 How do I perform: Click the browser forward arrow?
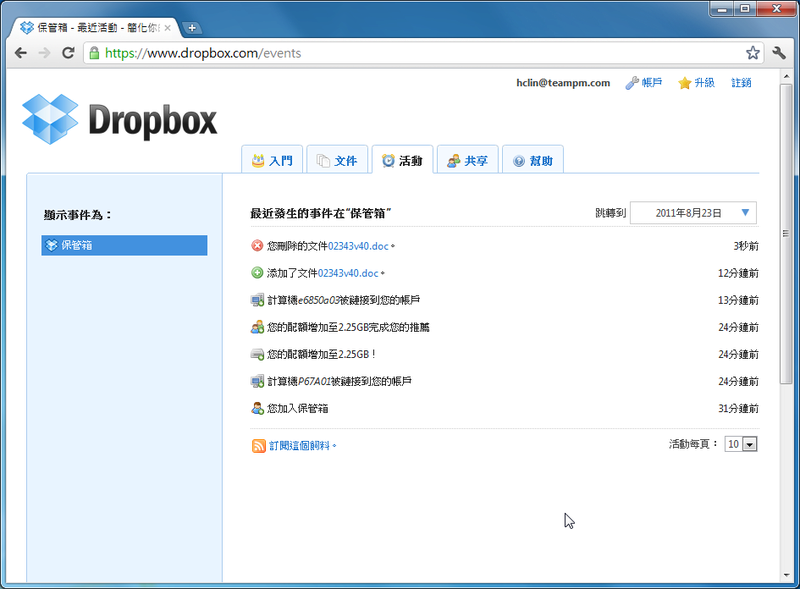[44, 53]
